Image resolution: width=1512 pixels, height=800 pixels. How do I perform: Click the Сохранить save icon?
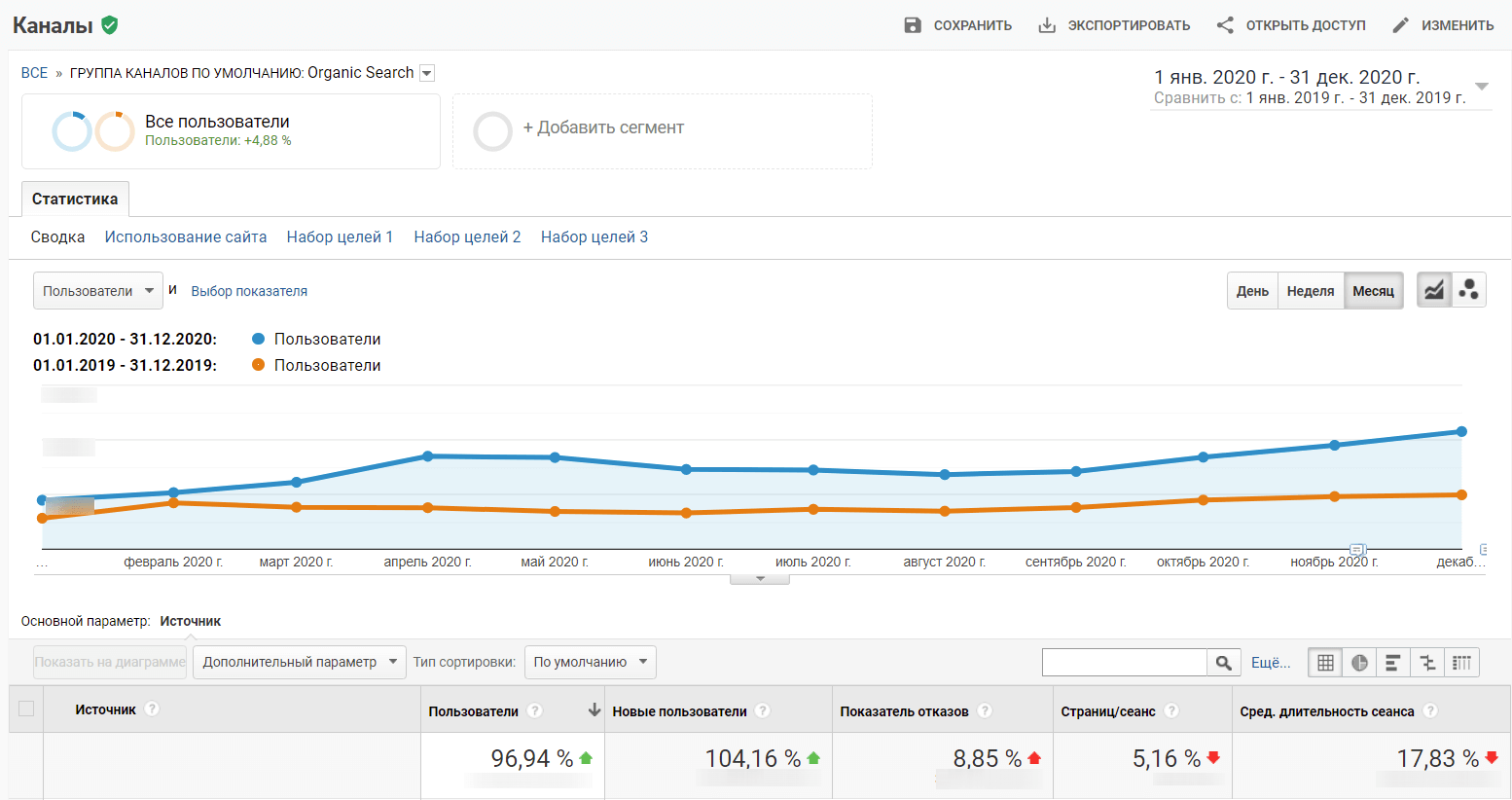[912, 25]
